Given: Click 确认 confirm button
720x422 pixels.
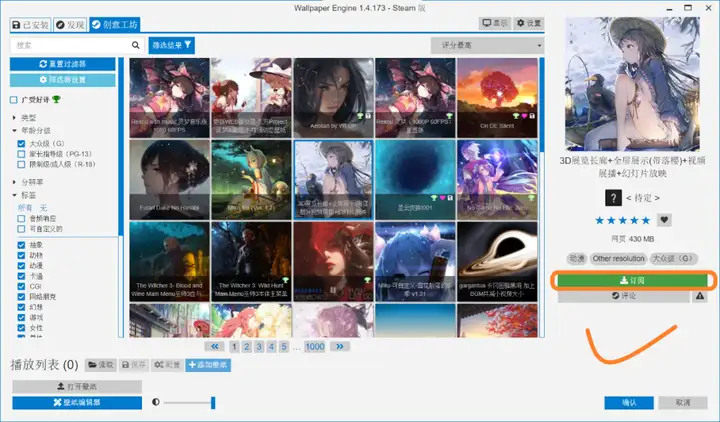Looking at the screenshot, I should (629, 403).
